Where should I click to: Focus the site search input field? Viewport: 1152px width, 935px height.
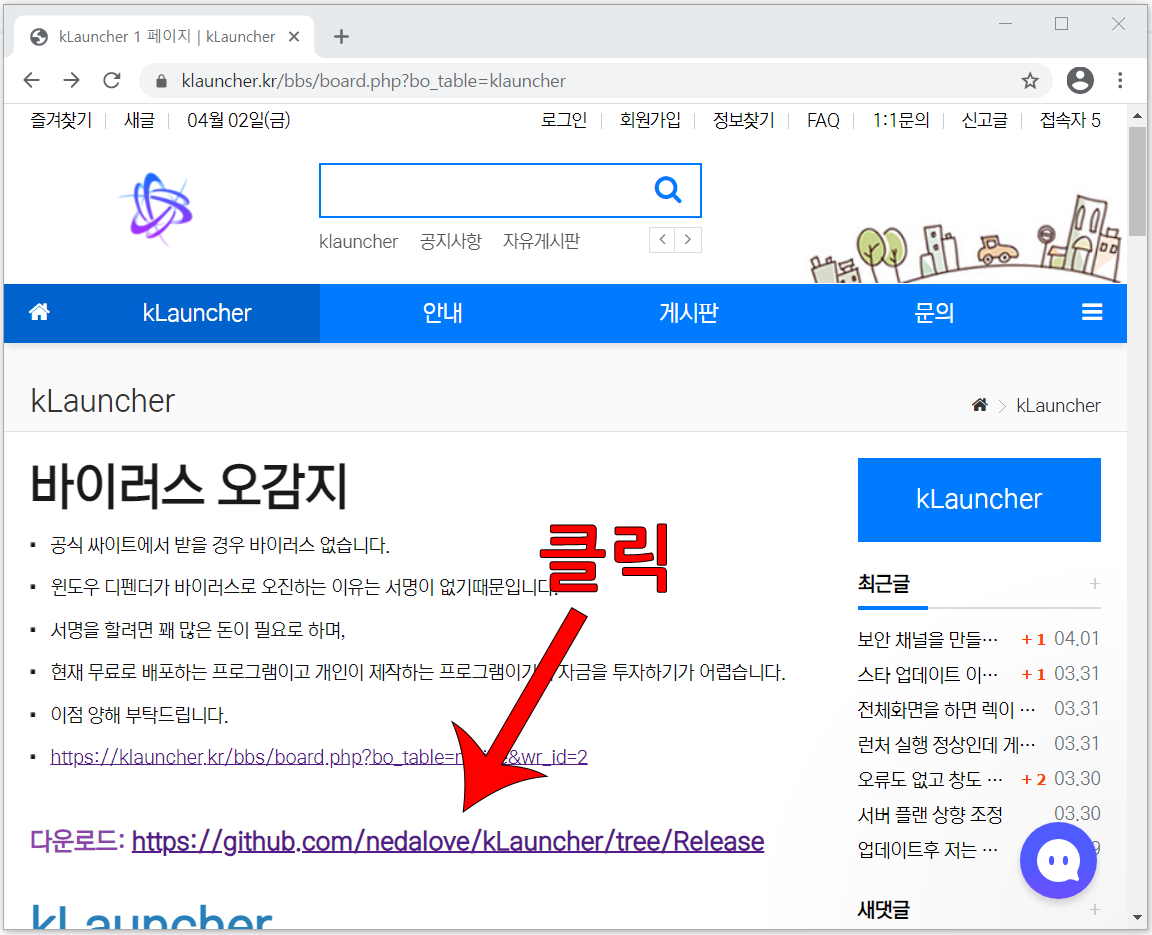[x=485, y=190]
